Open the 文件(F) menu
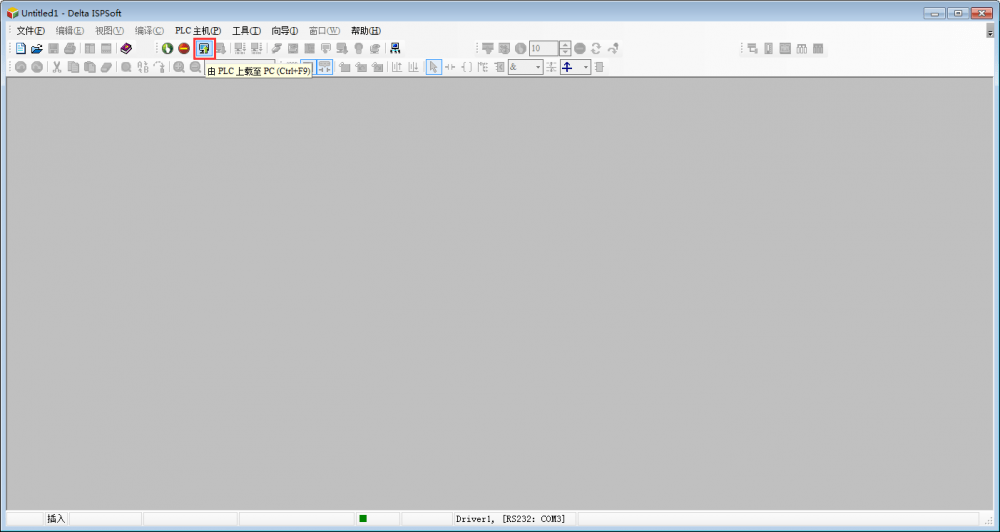The image size is (1000, 532). coord(31,31)
